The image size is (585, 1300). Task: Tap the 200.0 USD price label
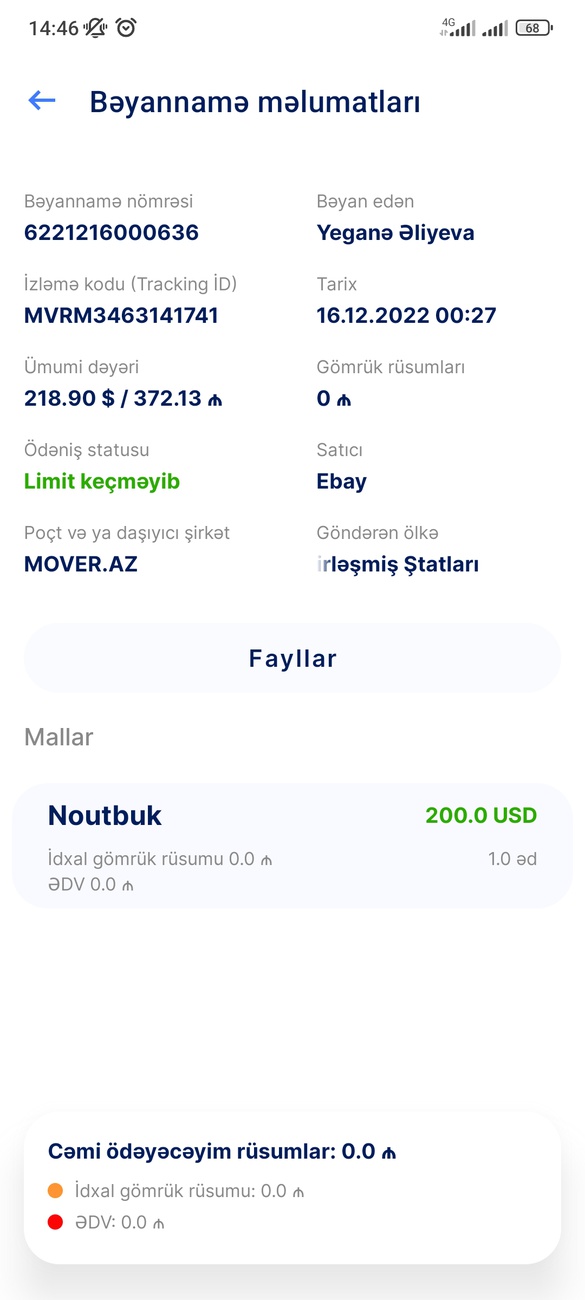point(481,816)
